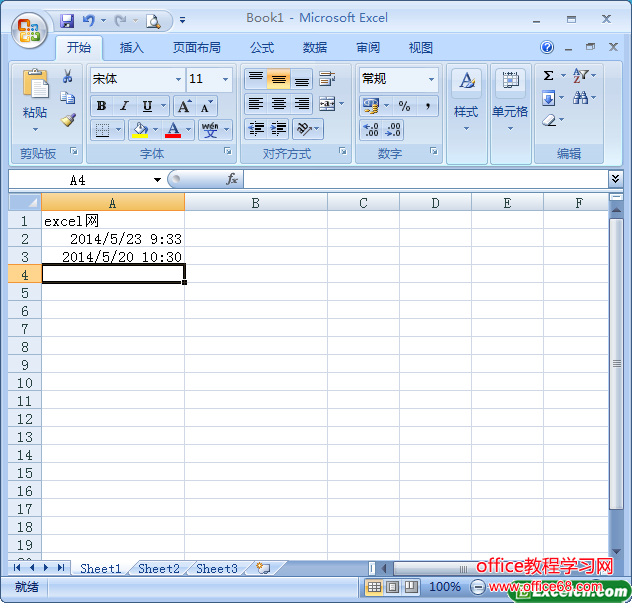Image resolution: width=632 pixels, height=603 pixels.
Task: Click the zoom out minus button
Action: [478, 587]
